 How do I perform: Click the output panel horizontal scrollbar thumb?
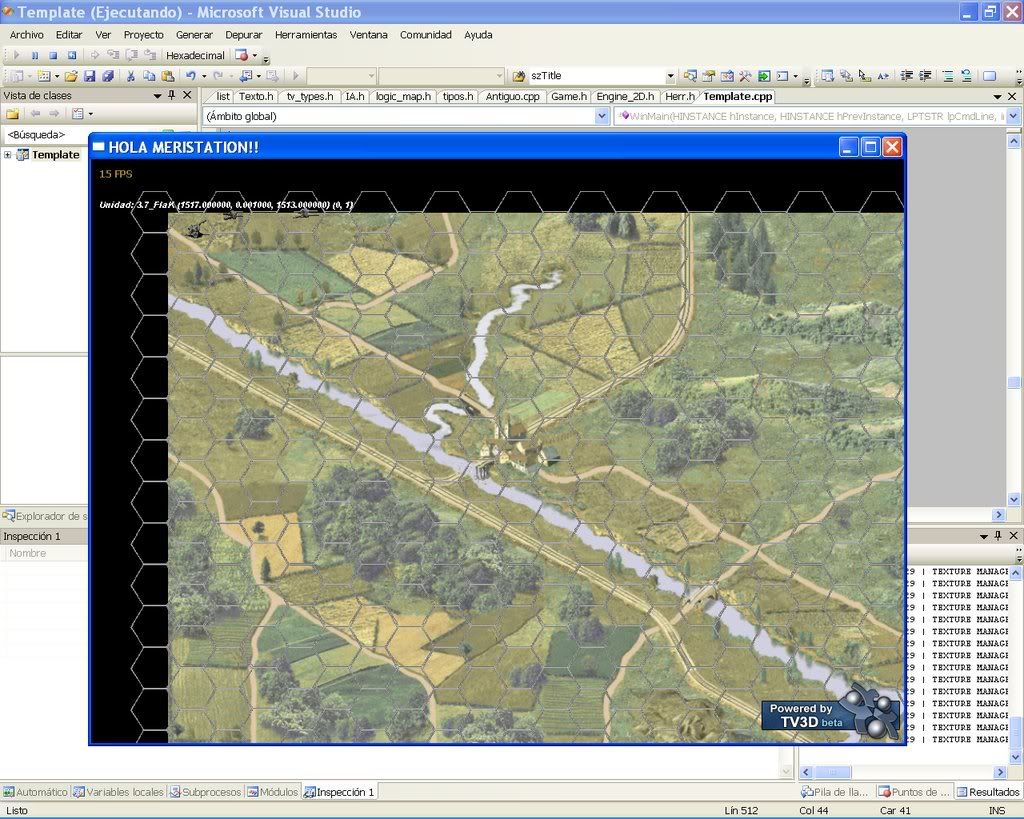click(x=832, y=772)
